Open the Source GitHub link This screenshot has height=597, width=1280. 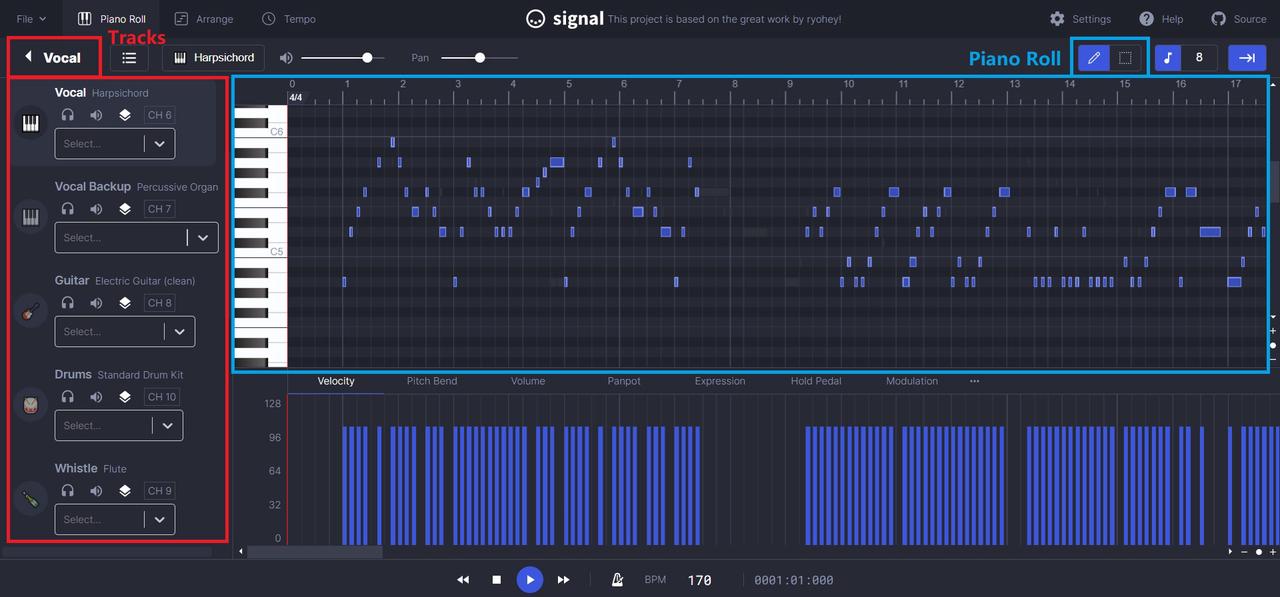(x=1239, y=19)
